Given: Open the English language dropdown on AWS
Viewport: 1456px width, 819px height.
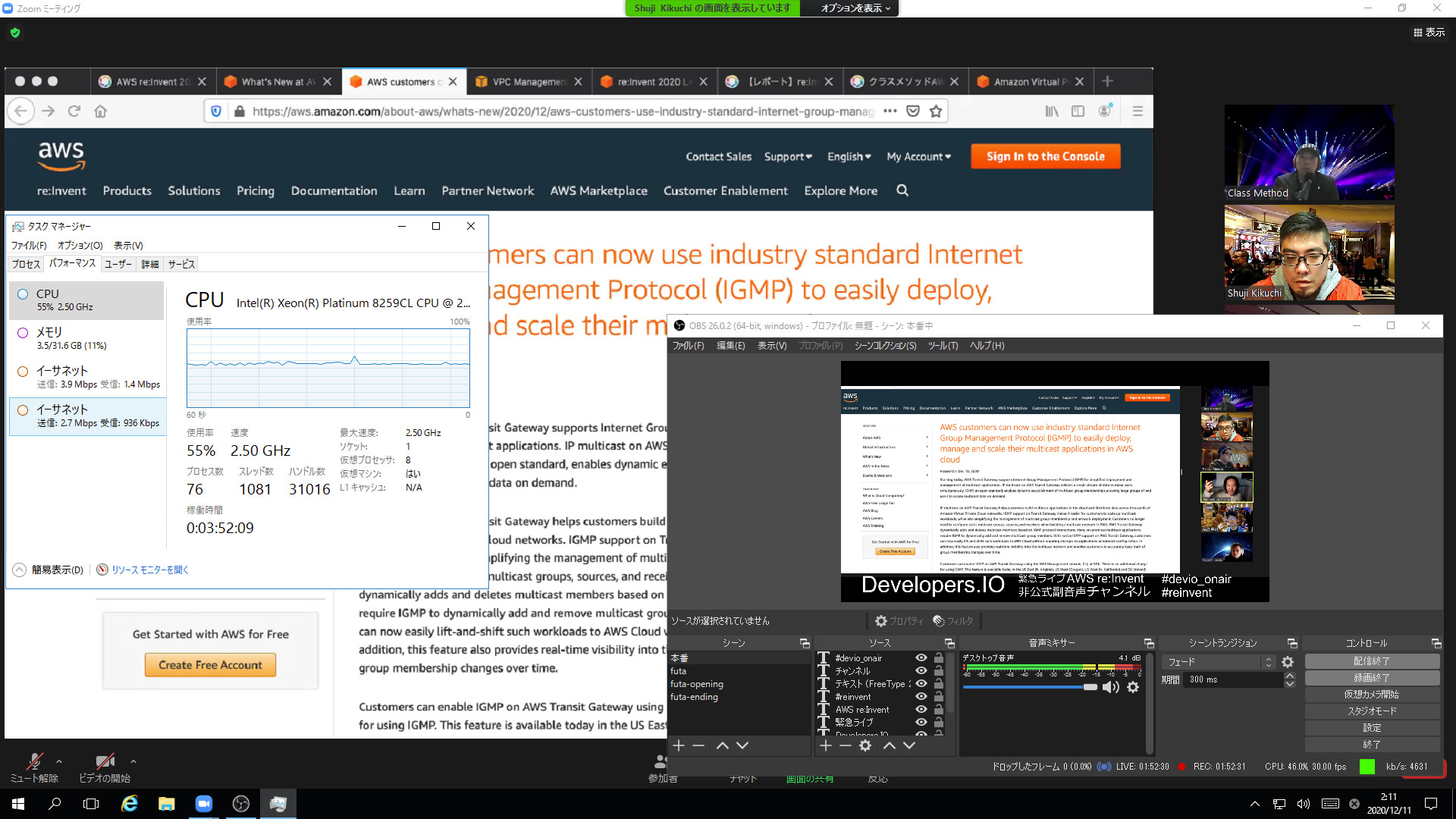Looking at the screenshot, I should (x=849, y=157).
